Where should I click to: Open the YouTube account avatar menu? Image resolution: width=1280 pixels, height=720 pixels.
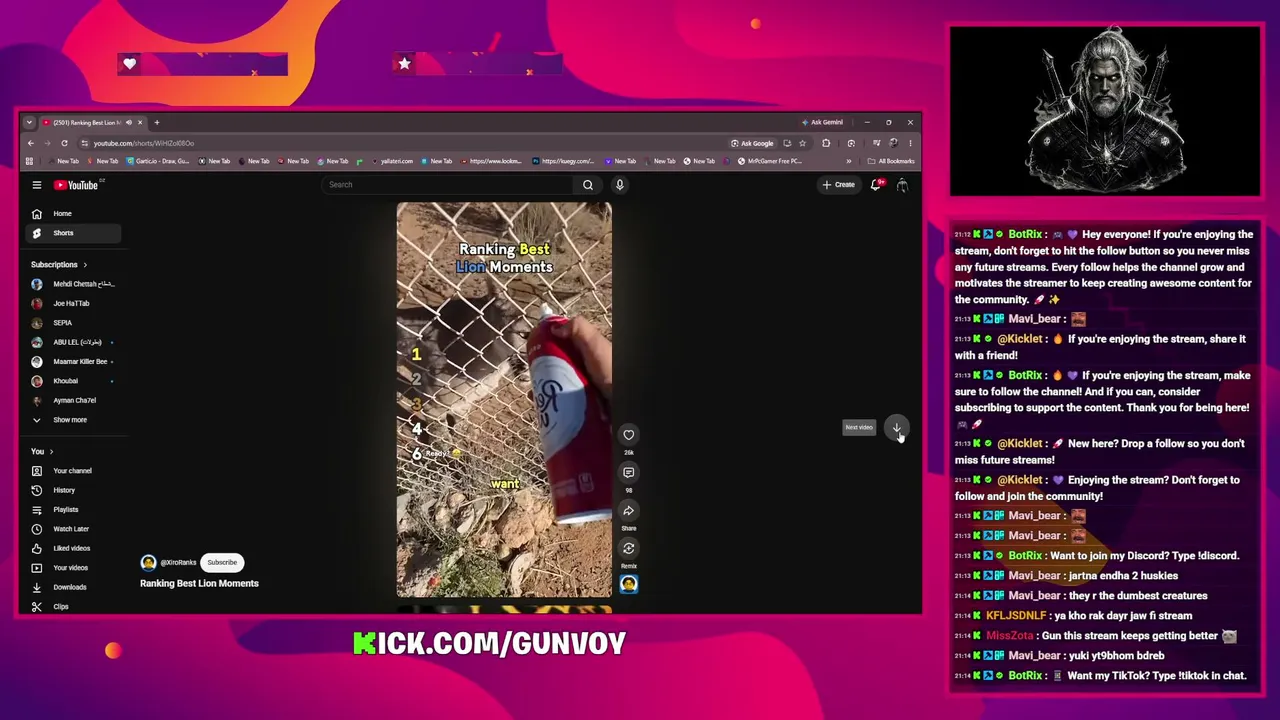tap(902, 185)
